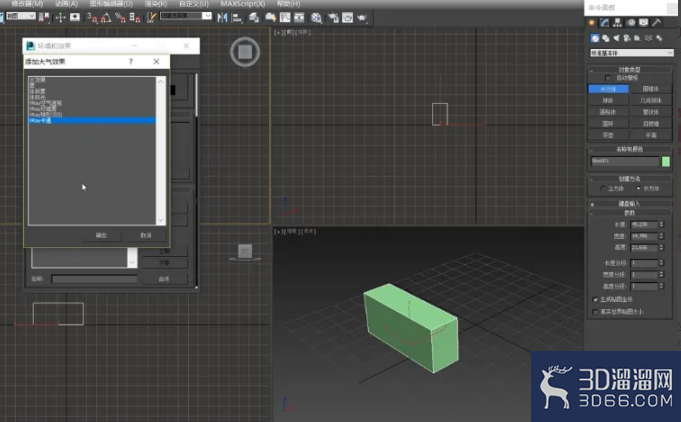681x422 pixels.
Task: Click the effect list scroll-up arrow
Action: pyautogui.click(x=161, y=81)
